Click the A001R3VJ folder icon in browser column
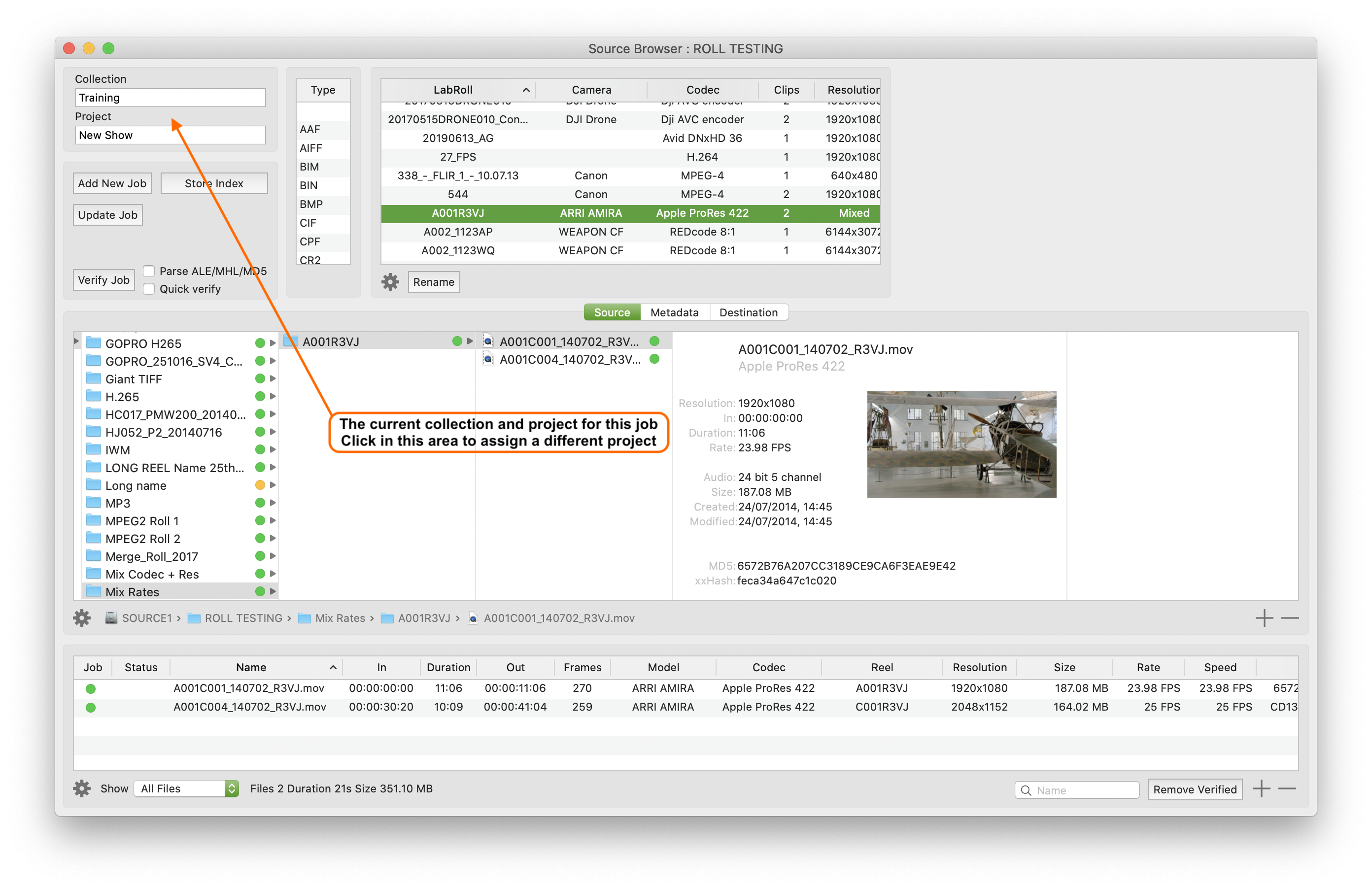Image resolution: width=1372 pixels, height=889 pixels. click(291, 342)
